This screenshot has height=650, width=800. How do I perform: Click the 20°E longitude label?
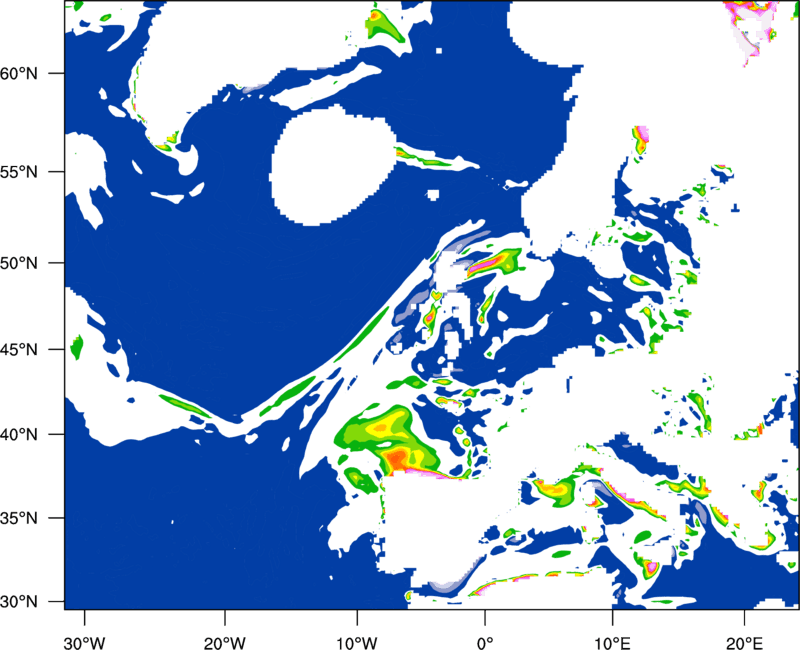(744, 643)
